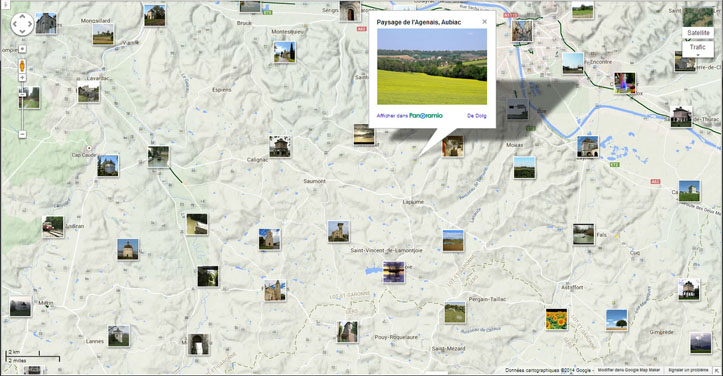Pick up the orange Street View pegman
The image size is (723, 376).
22,66
